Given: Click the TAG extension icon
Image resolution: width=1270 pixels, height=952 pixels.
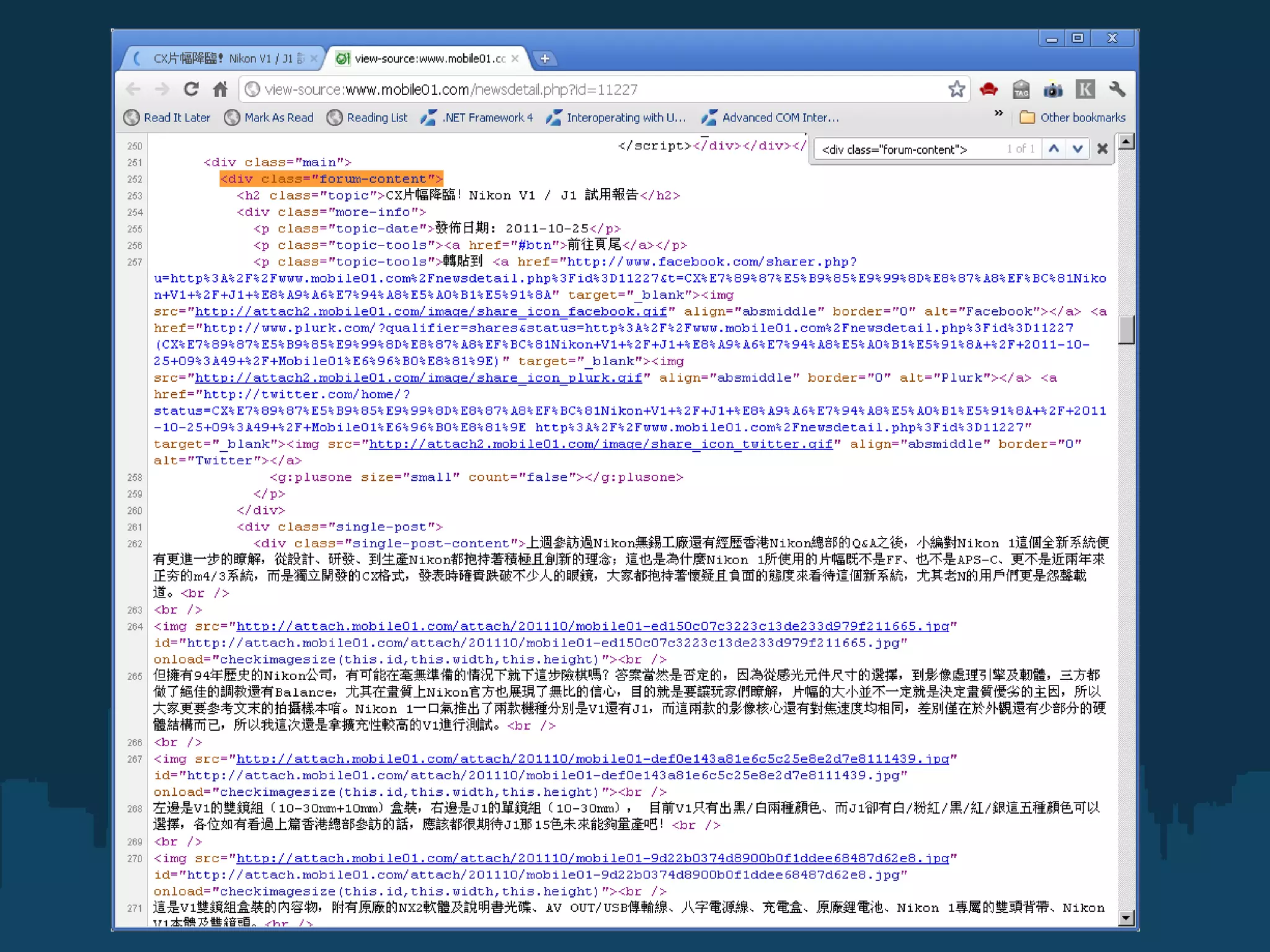Looking at the screenshot, I should pyautogui.click(x=1021, y=90).
